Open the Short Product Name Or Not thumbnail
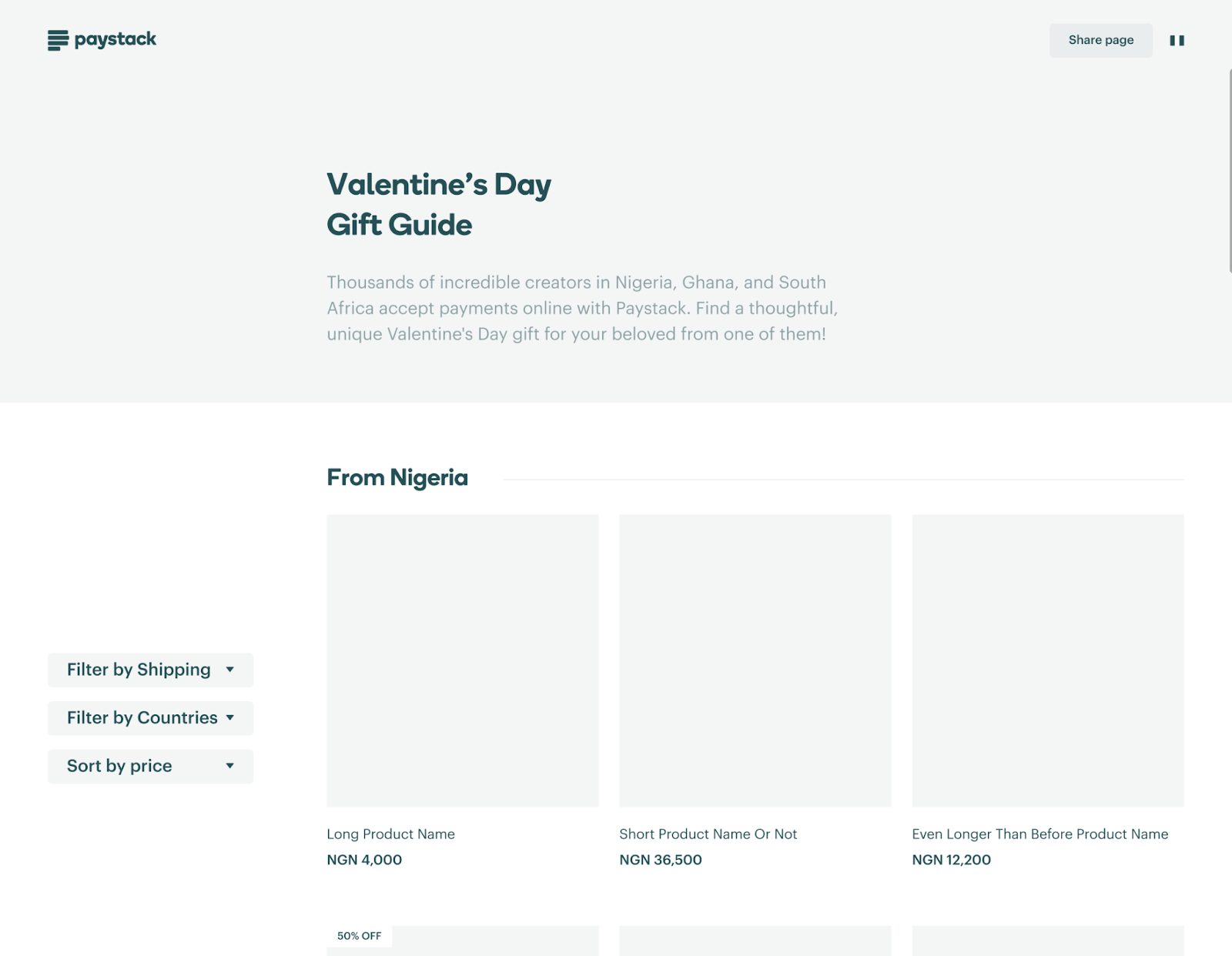The width and height of the screenshot is (1232, 956). 755,660
